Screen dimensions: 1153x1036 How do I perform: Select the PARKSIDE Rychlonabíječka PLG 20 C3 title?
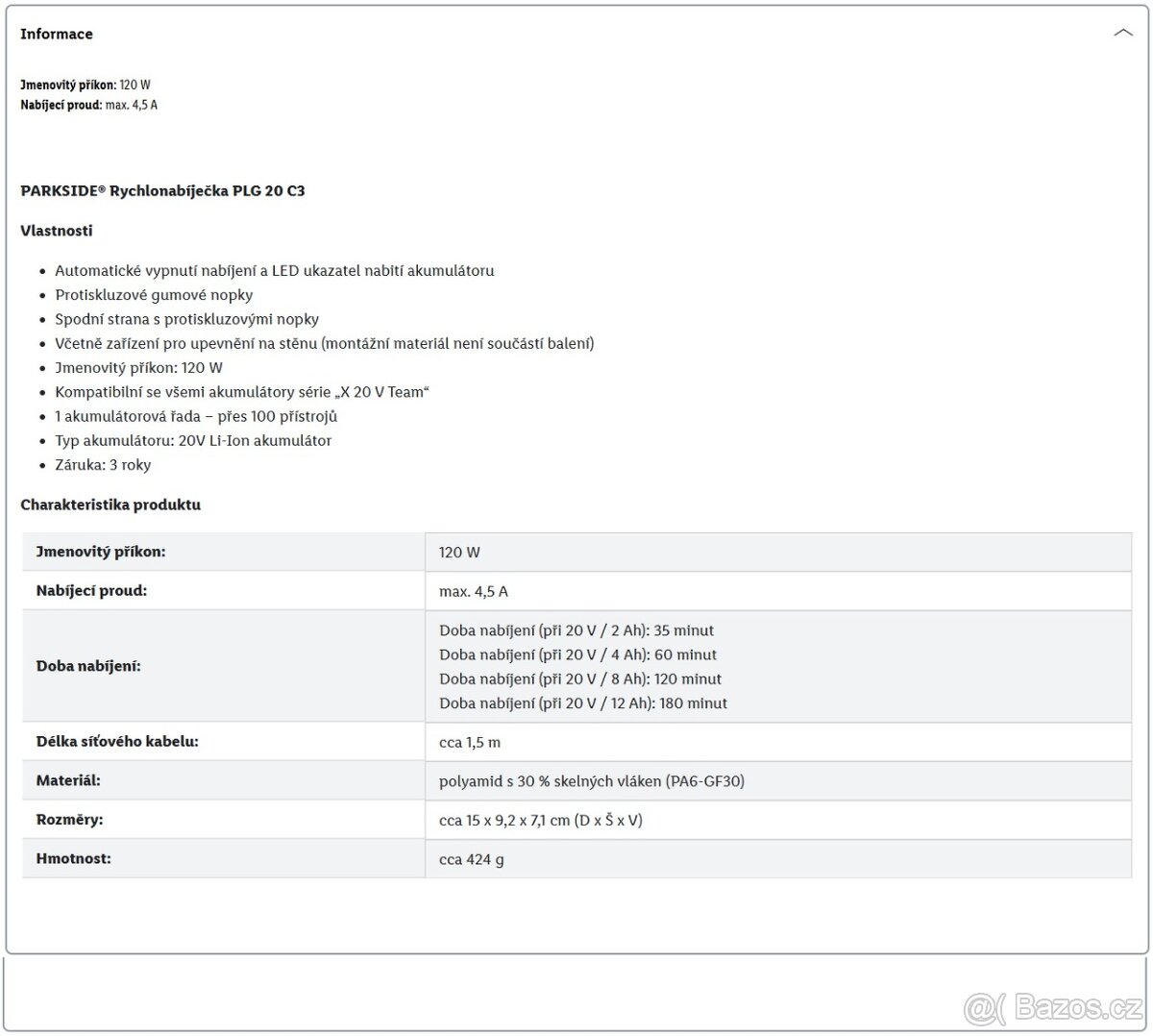point(162,190)
